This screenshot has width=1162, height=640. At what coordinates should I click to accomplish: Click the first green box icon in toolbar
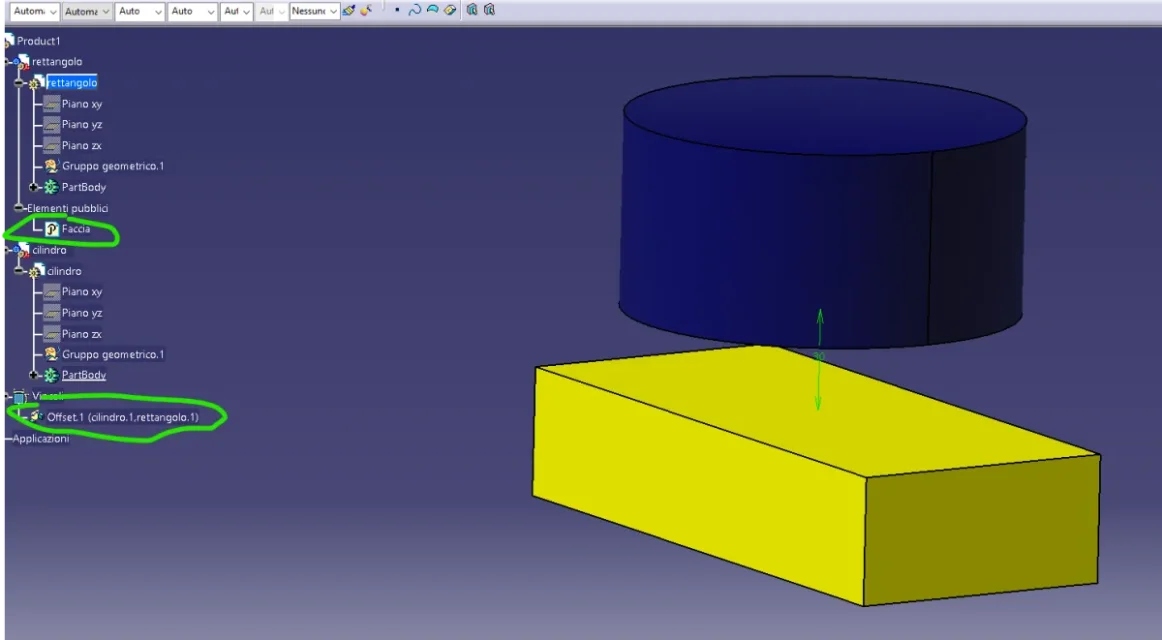pos(472,10)
